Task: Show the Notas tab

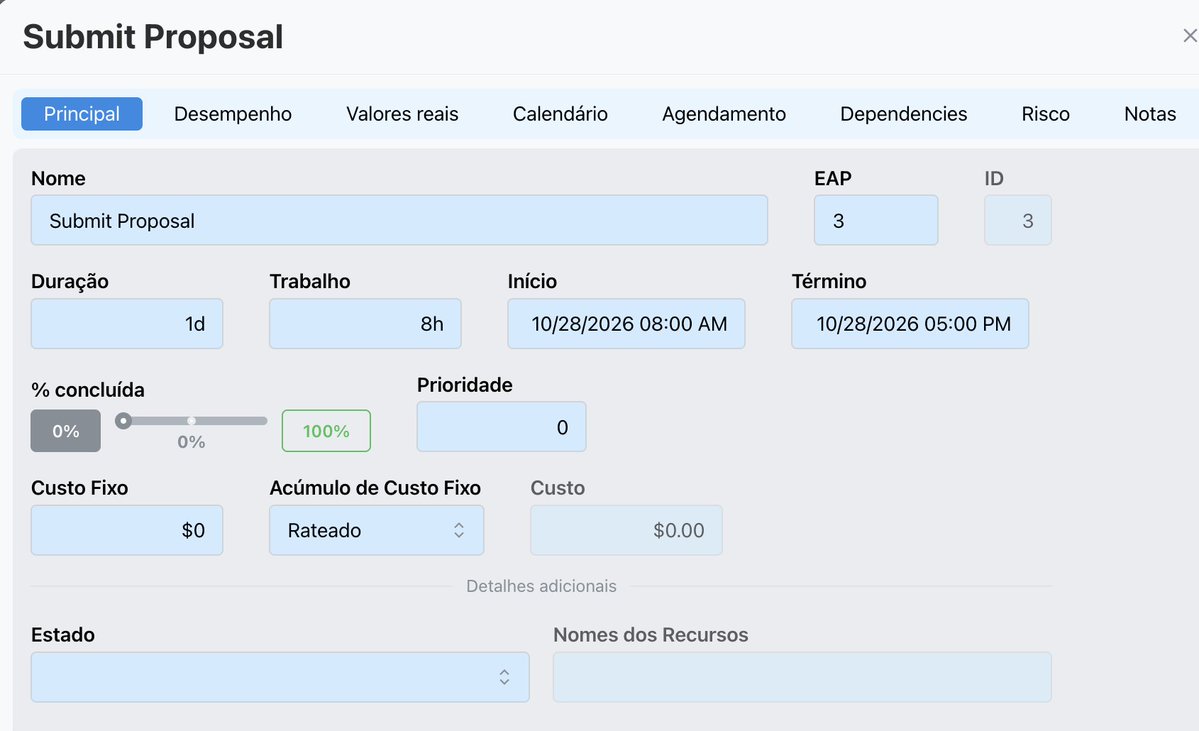Action: (x=1149, y=114)
